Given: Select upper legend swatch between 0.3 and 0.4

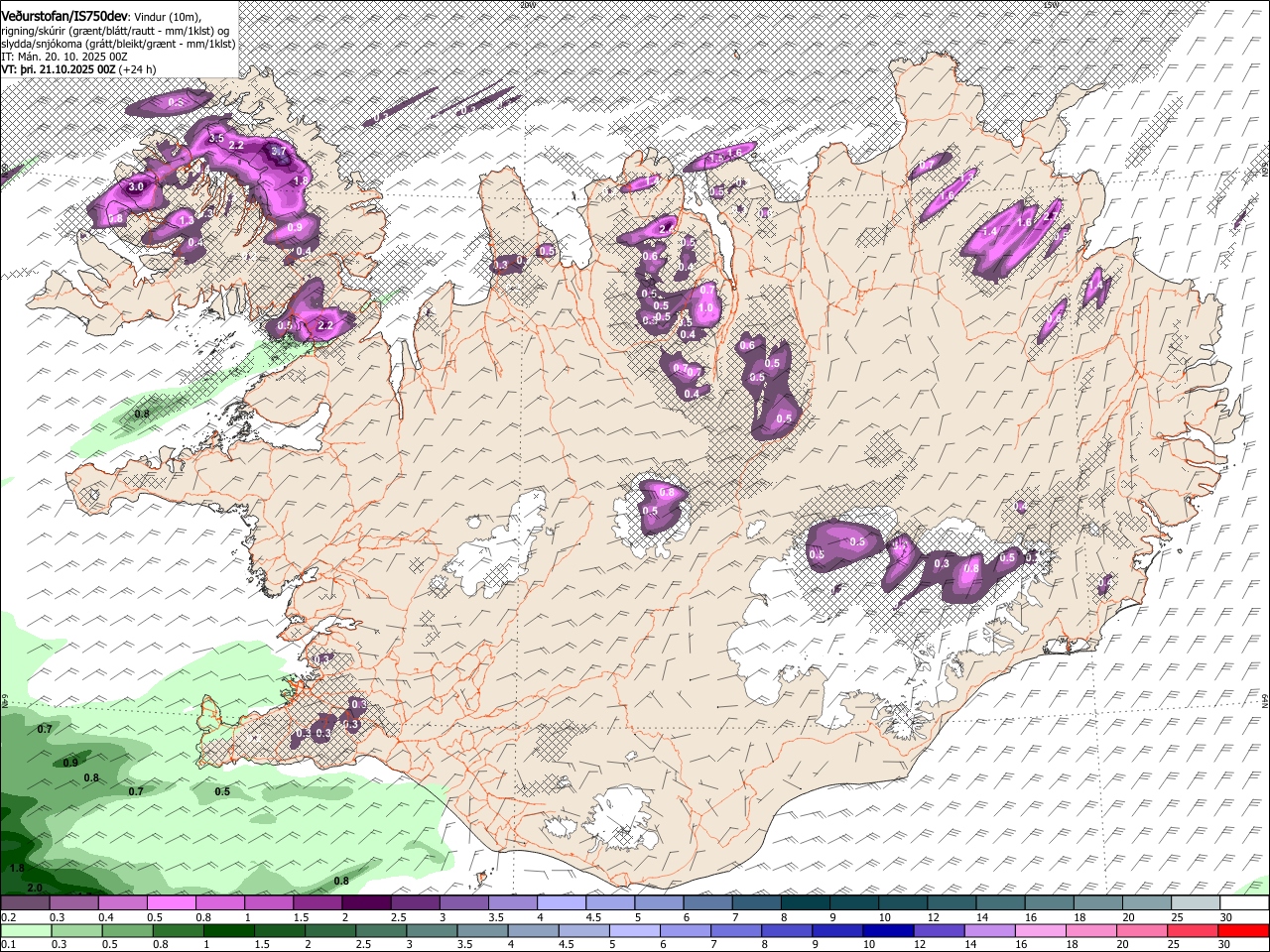Looking at the screenshot, I should [x=73, y=902].
